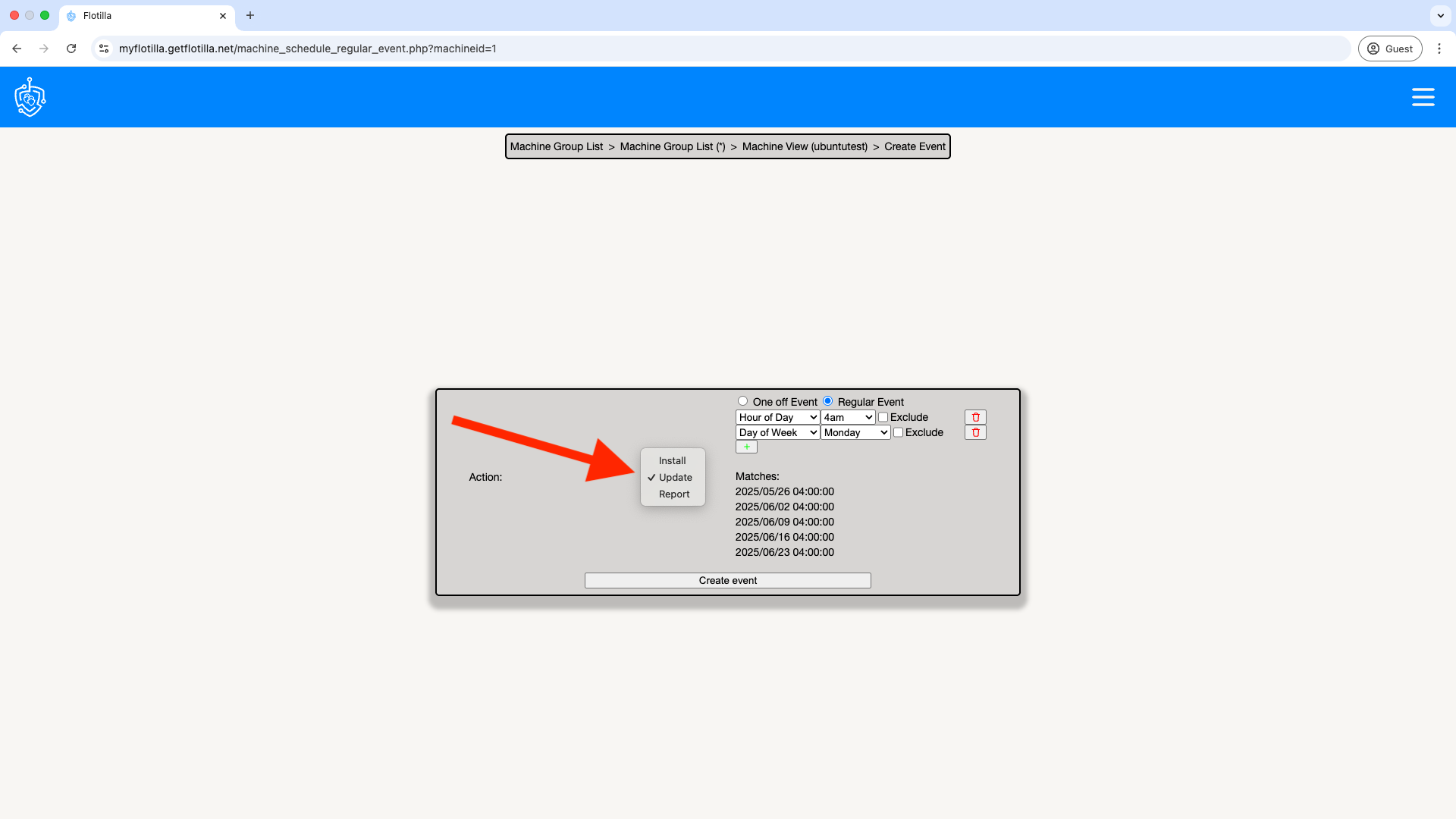1456x819 pixels.
Task: Select the Regular Event radio
Action: click(827, 401)
